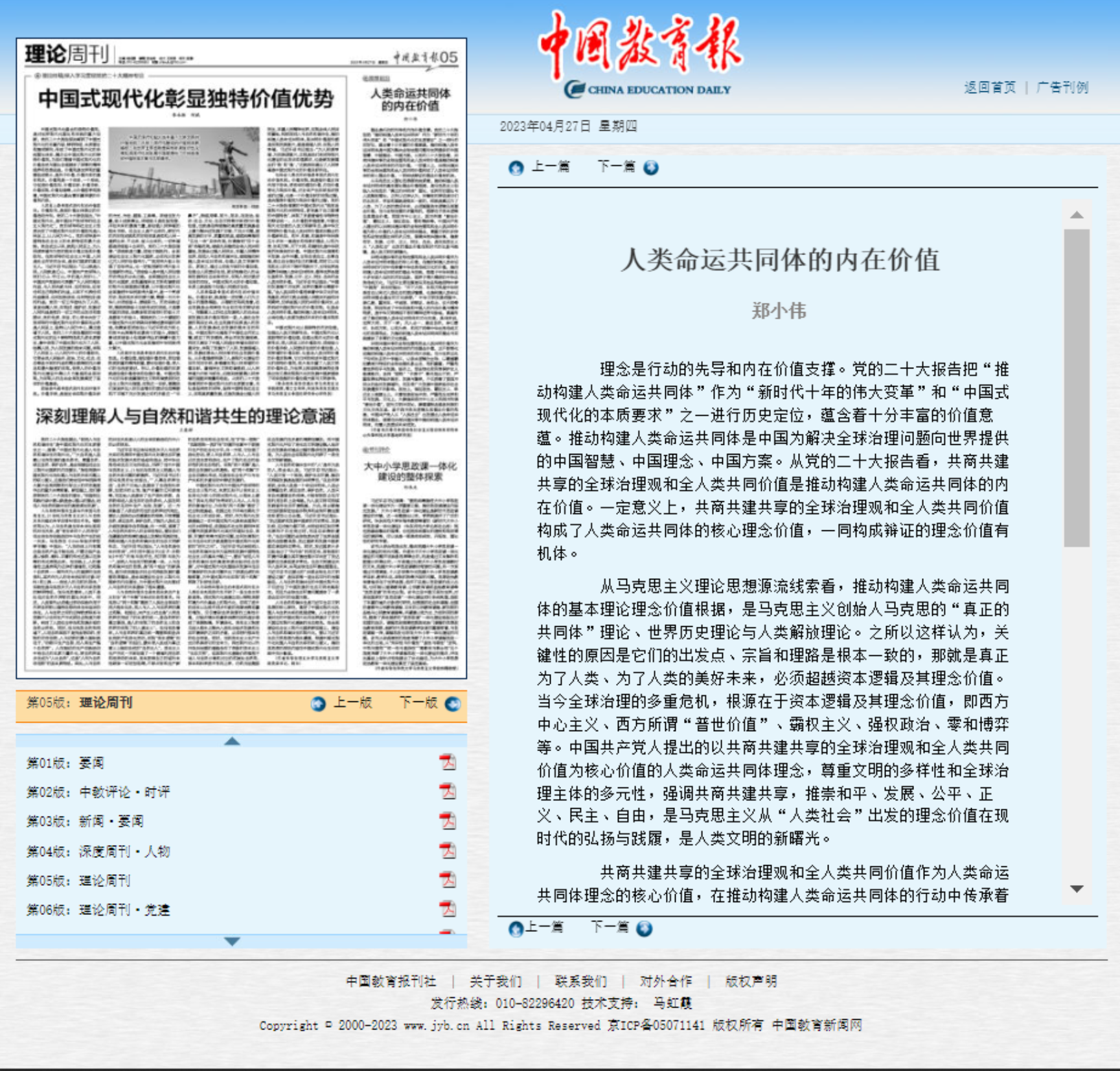Click the article scrollbar thumb
This screenshot has width=1120, height=1071.
click(x=1077, y=388)
